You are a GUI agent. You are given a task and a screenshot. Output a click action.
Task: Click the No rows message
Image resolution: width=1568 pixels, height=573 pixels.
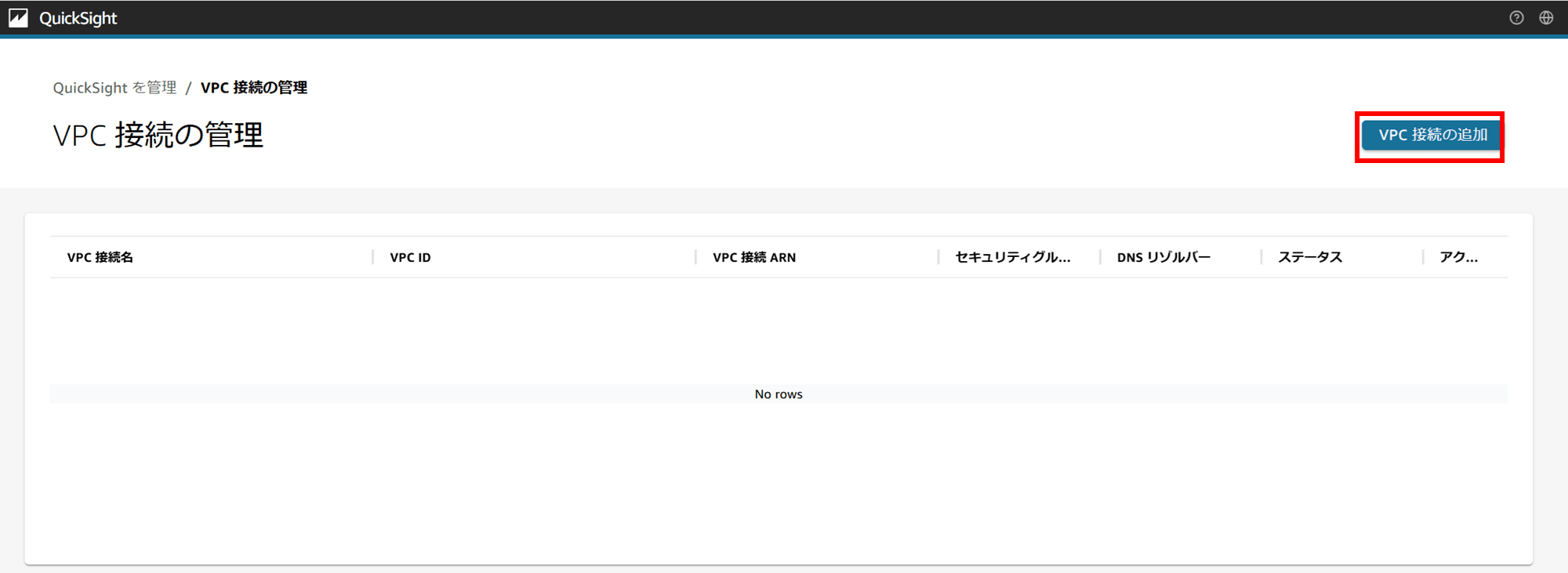pyautogui.click(x=779, y=394)
